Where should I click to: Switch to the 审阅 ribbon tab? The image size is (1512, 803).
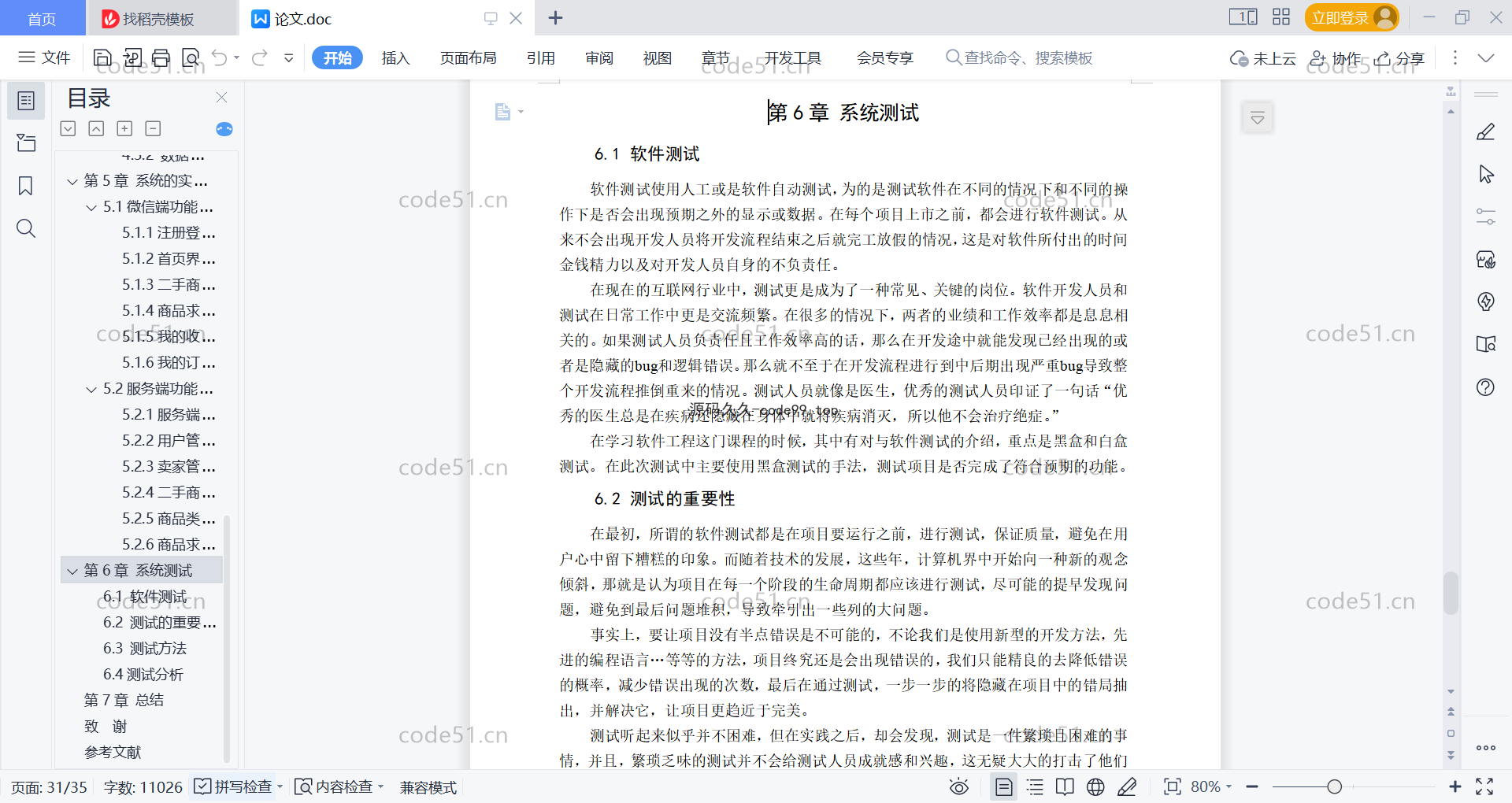599,57
